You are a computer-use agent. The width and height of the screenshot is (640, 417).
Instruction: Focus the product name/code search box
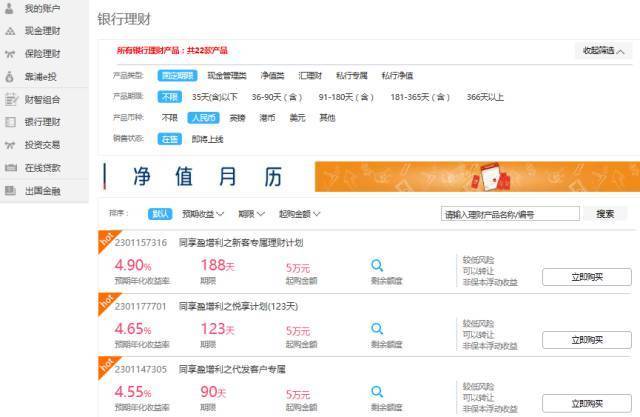pyautogui.click(x=510, y=214)
